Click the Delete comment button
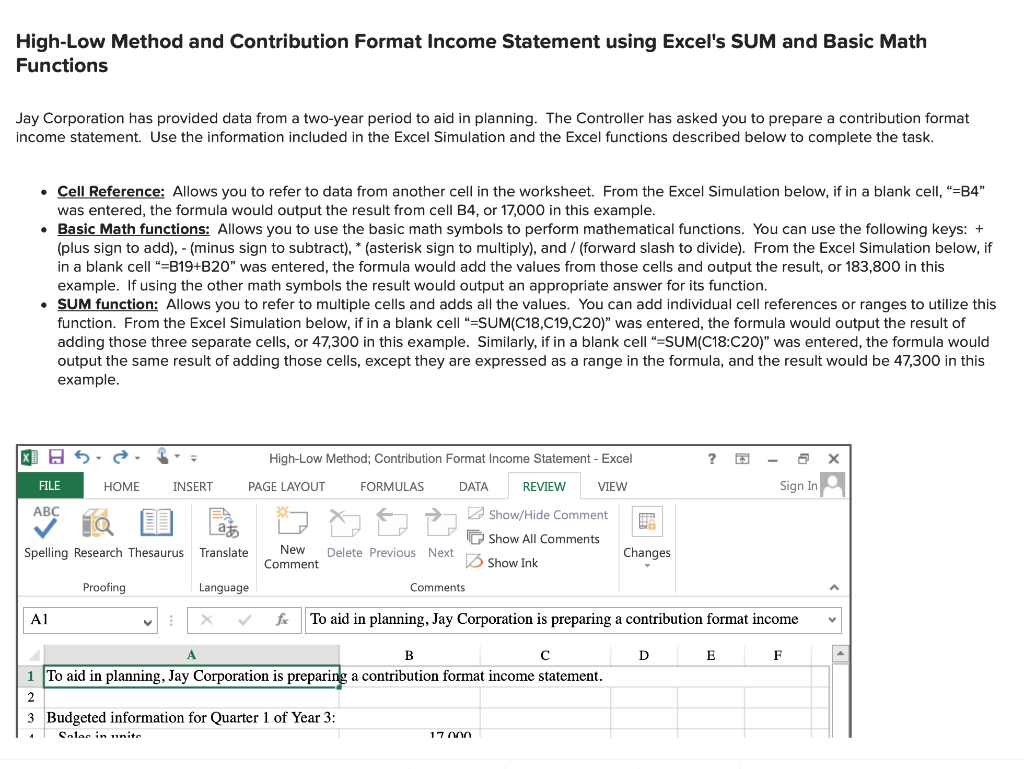 [344, 536]
